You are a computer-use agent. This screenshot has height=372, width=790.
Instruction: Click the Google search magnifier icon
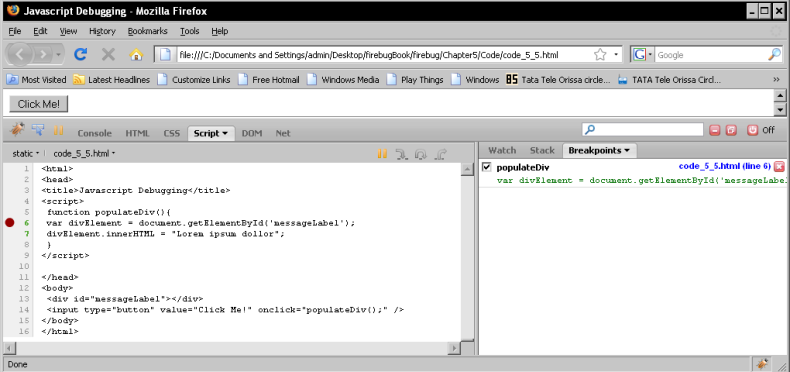774,54
